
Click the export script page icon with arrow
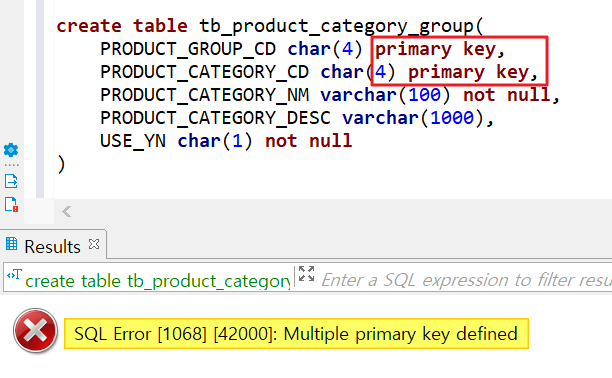point(11,181)
